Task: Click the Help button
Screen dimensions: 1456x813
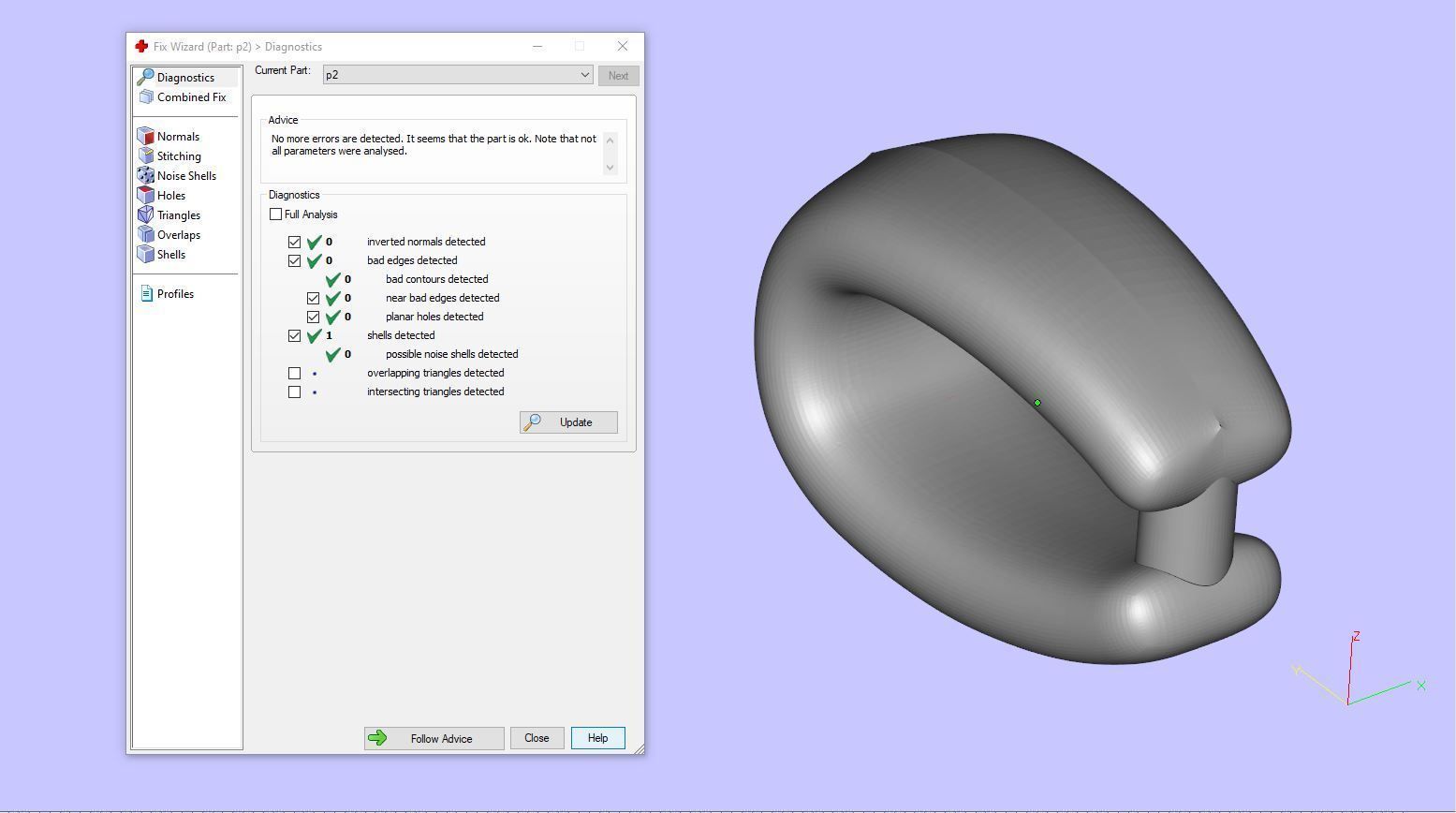Action: click(597, 738)
